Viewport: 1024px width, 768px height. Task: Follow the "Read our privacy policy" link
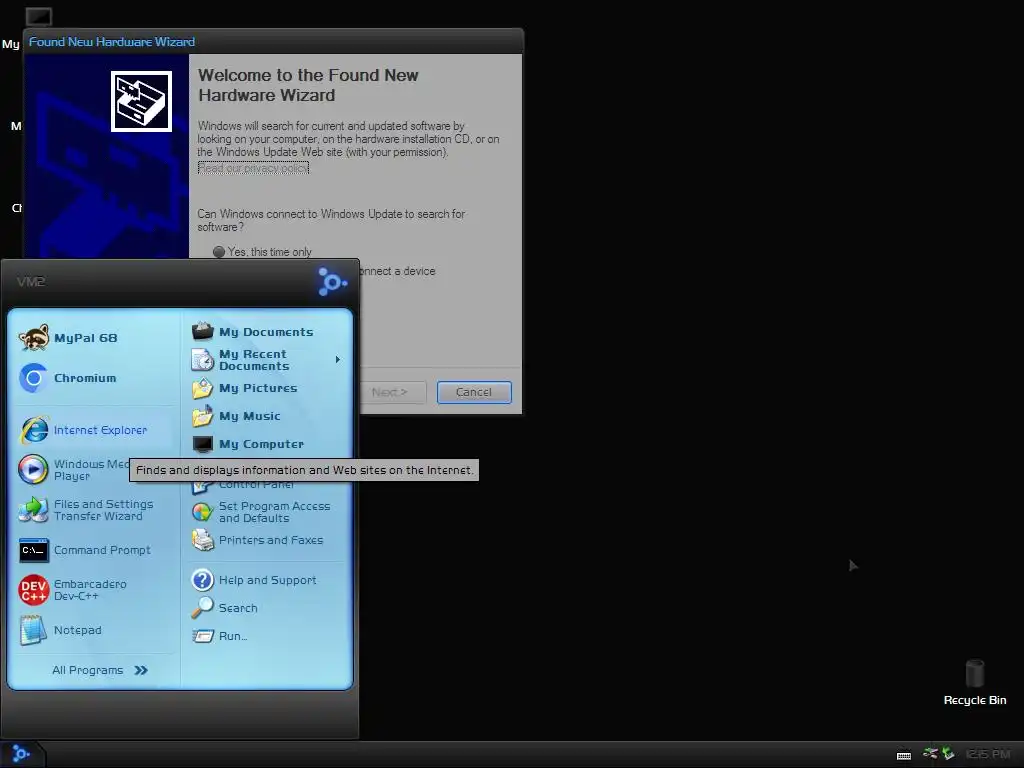(253, 168)
